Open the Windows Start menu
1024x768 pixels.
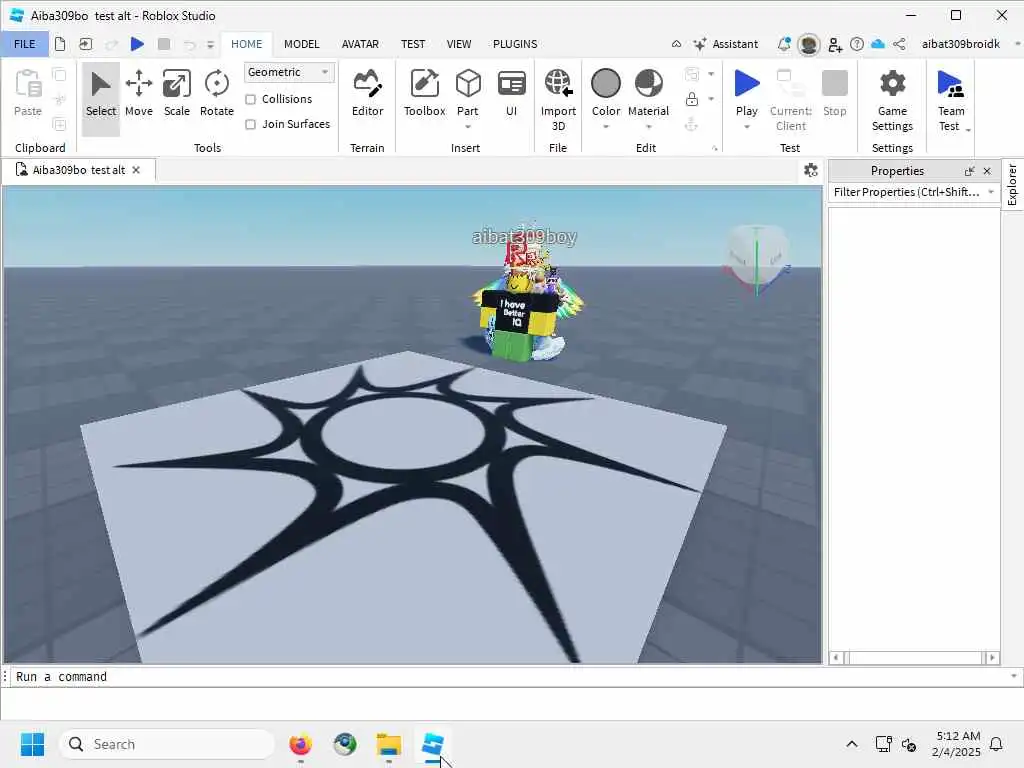click(32, 744)
